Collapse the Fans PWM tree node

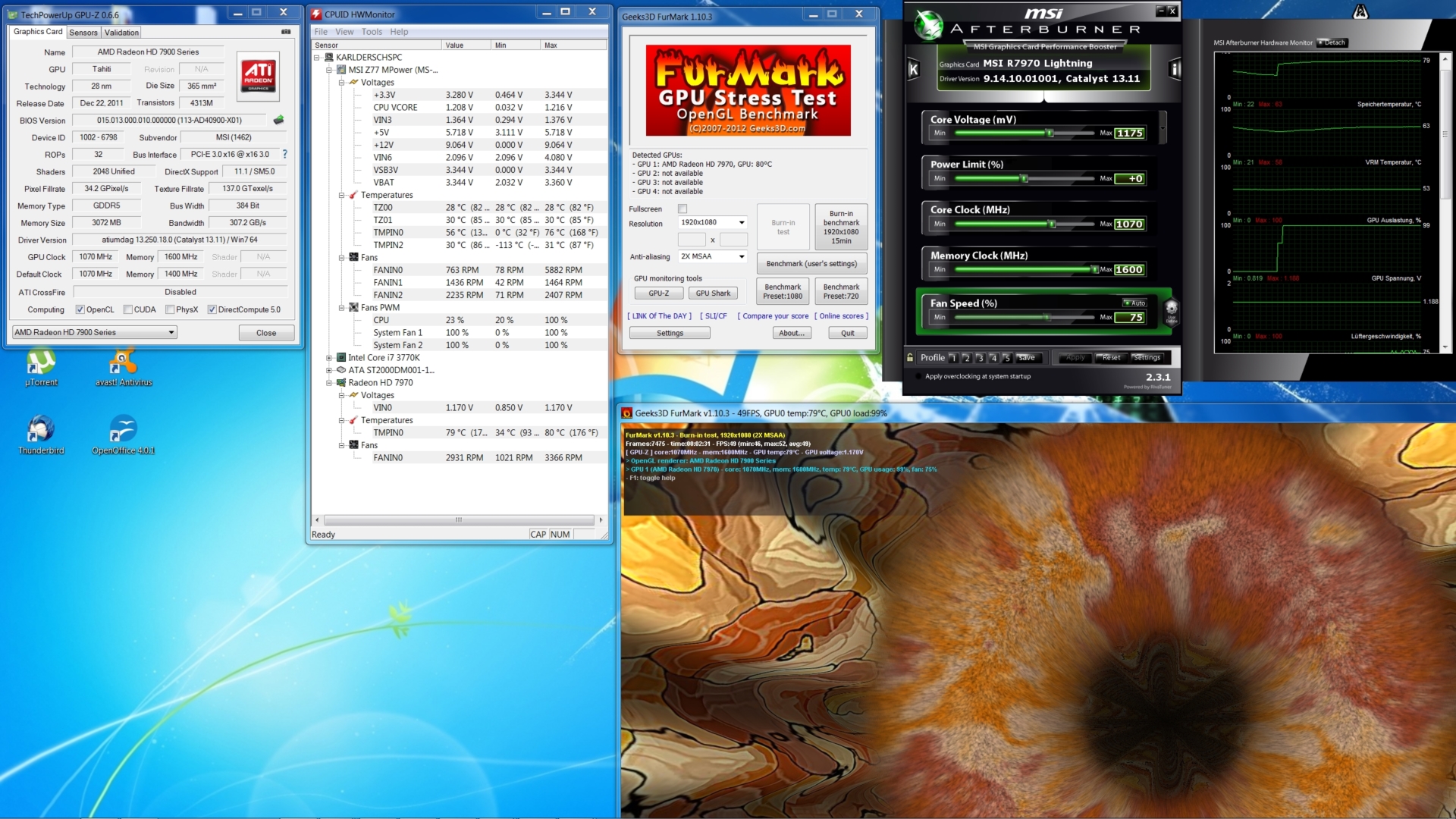pyautogui.click(x=341, y=308)
